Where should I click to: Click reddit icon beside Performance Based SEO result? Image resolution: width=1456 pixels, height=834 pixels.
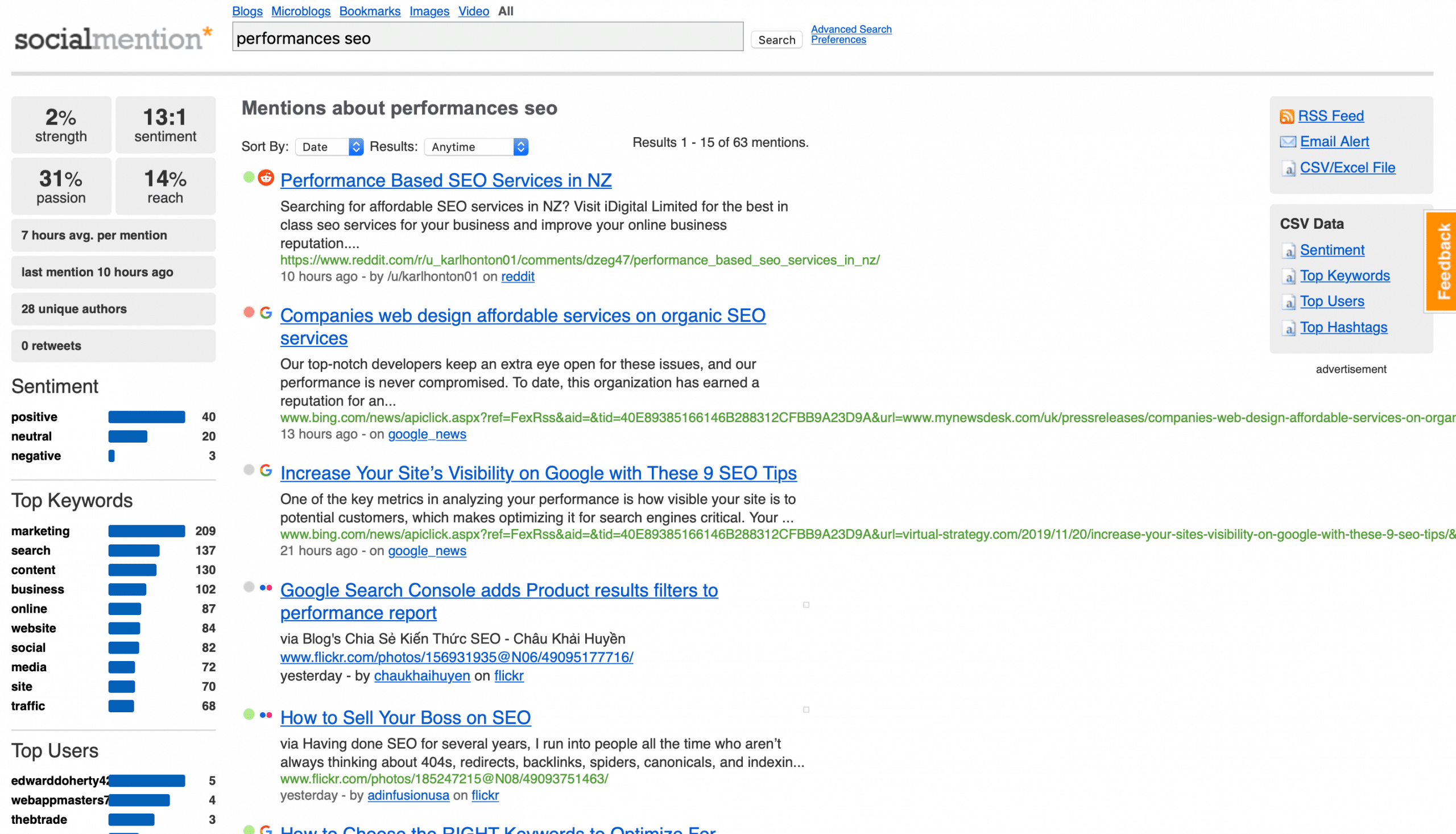click(266, 177)
